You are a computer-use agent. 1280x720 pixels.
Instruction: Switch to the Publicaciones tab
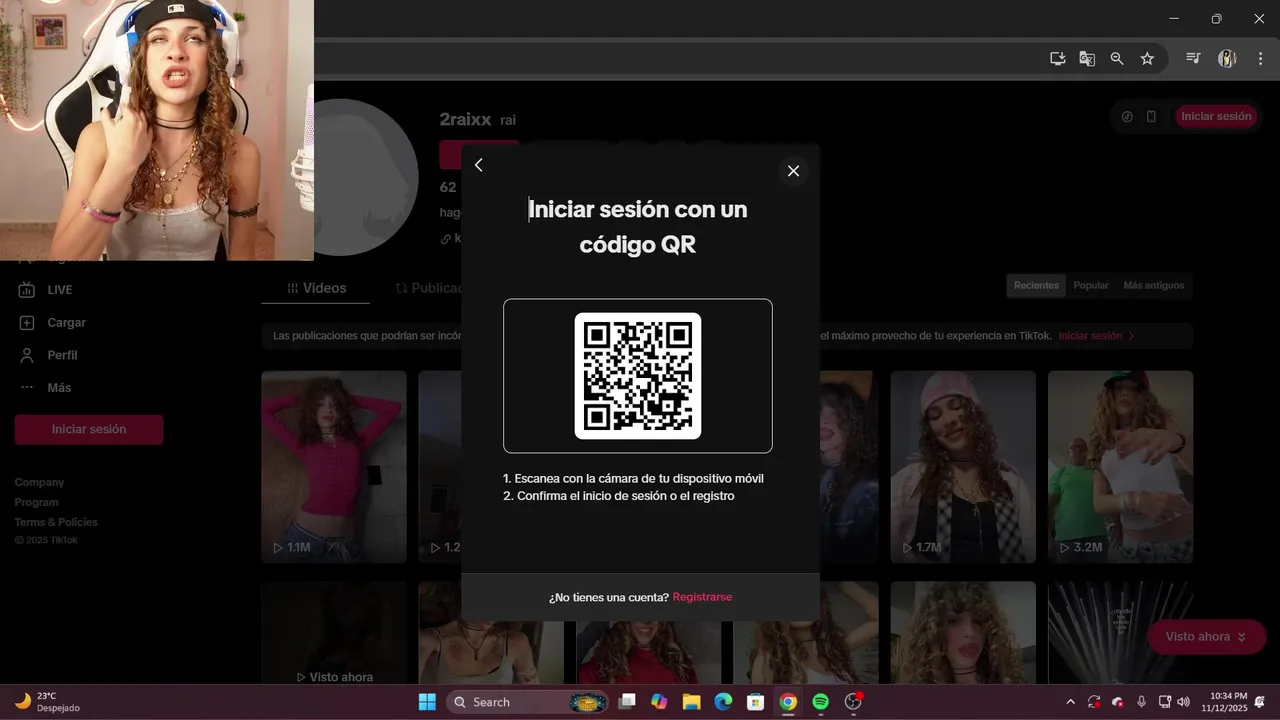[x=430, y=288]
